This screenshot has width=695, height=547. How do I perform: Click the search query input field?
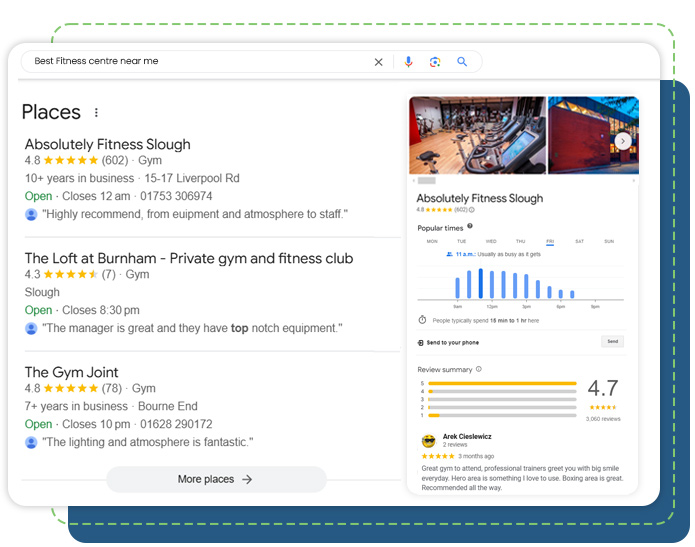coord(200,62)
